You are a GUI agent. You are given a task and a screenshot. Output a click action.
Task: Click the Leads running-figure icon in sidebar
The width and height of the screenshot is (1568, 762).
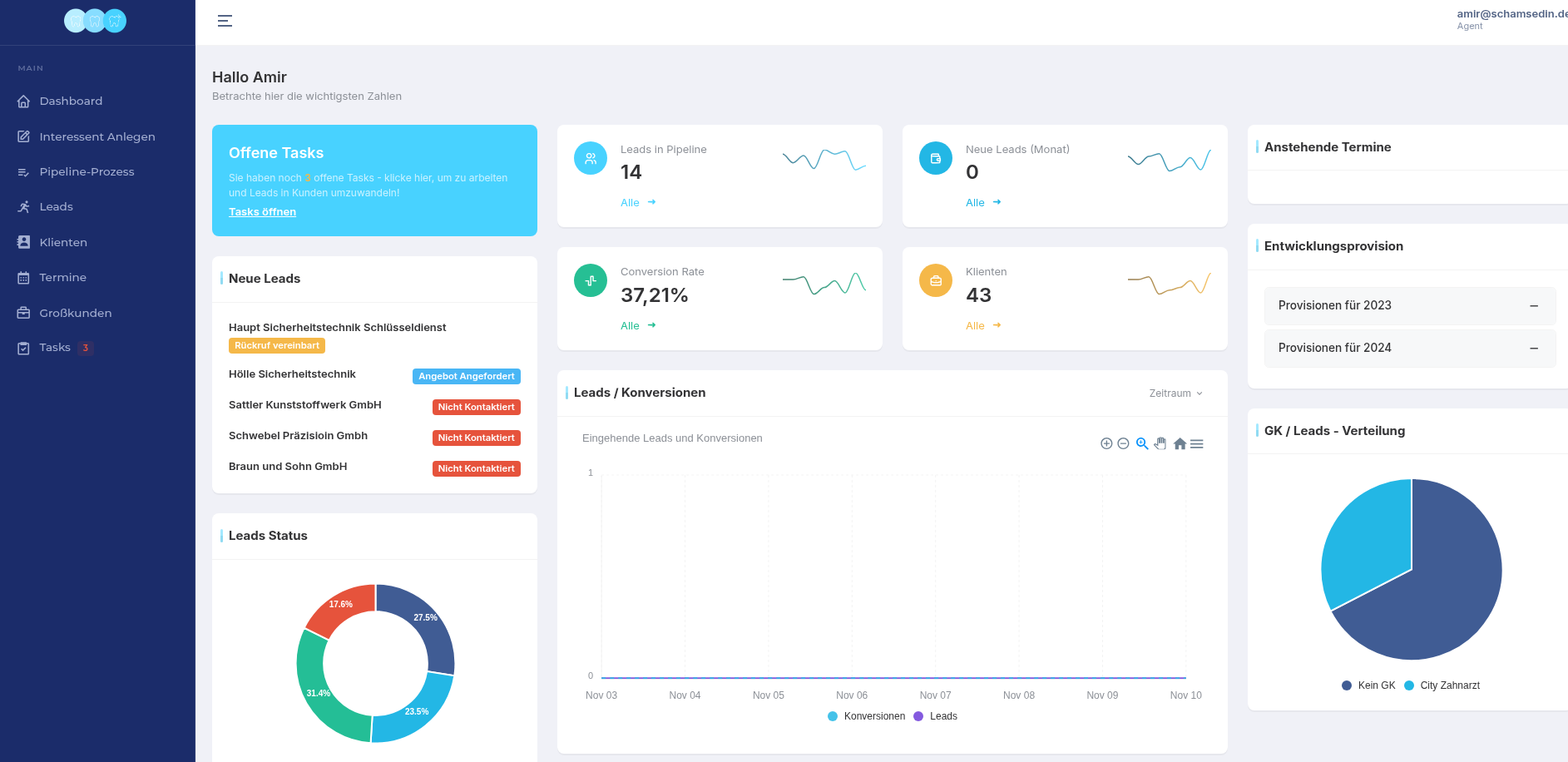tap(24, 206)
